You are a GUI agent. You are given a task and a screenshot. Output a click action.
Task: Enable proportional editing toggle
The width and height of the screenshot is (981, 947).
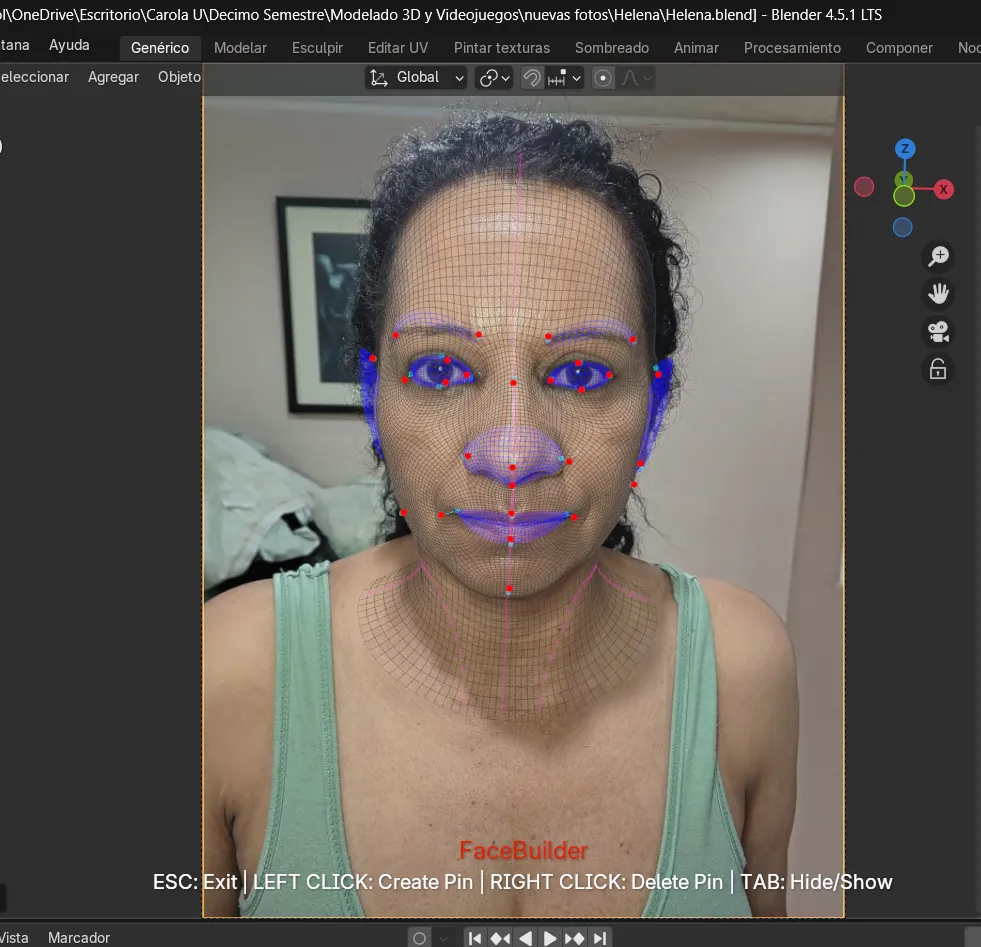click(x=603, y=78)
